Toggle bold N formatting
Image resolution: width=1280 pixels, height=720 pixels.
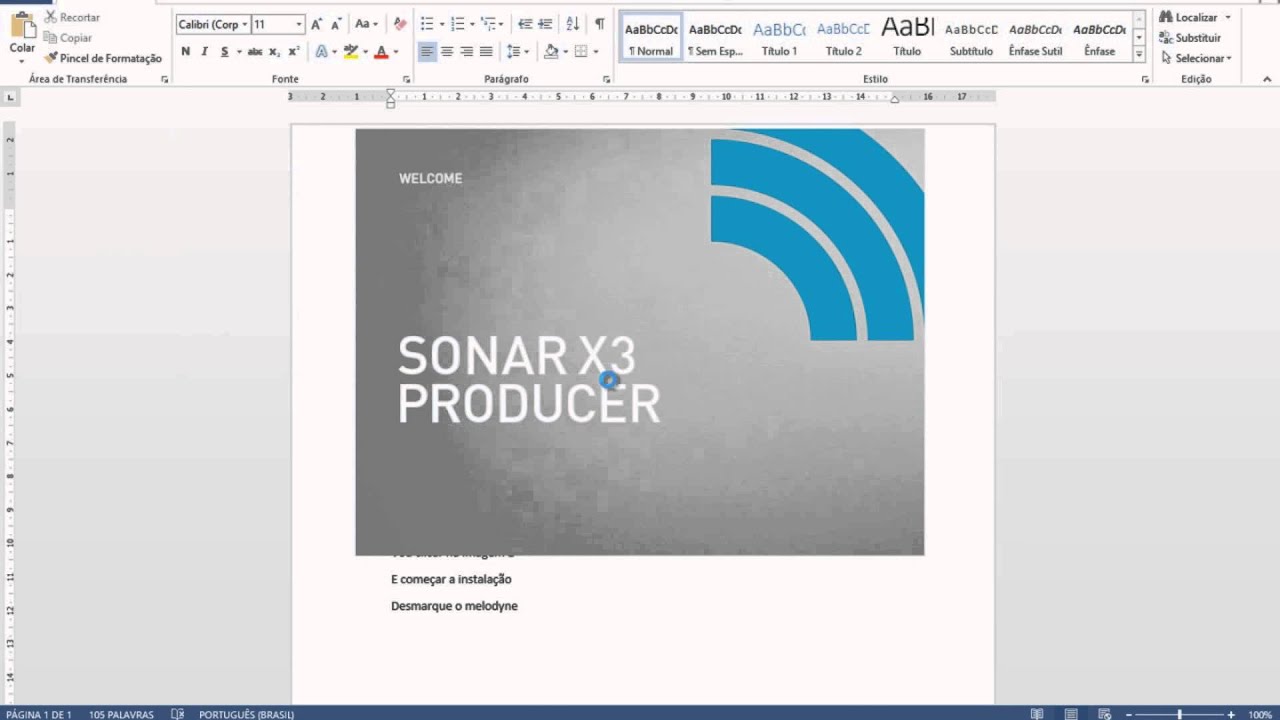[185, 51]
